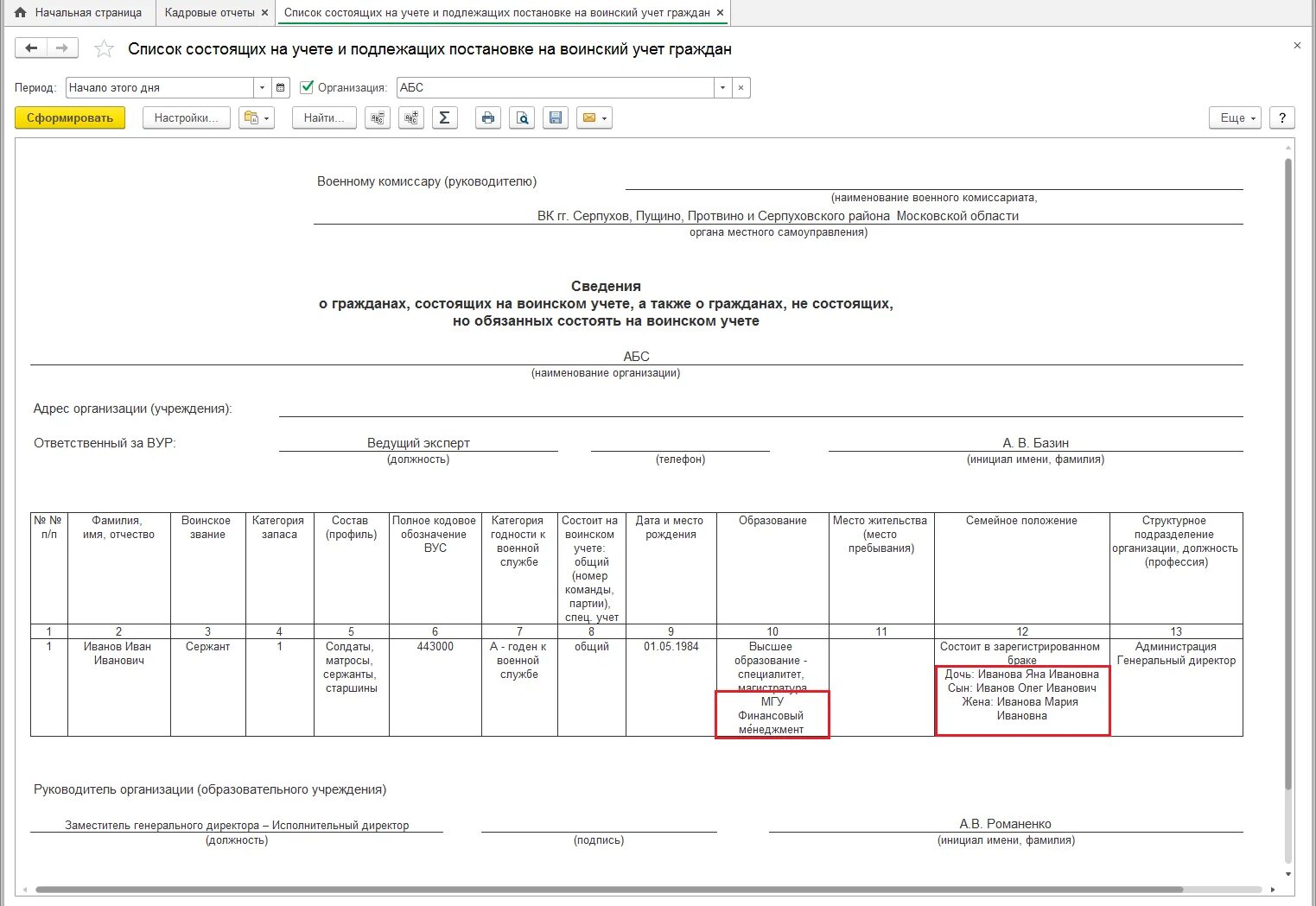Click the Семейное положение column header

(x=1021, y=568)
